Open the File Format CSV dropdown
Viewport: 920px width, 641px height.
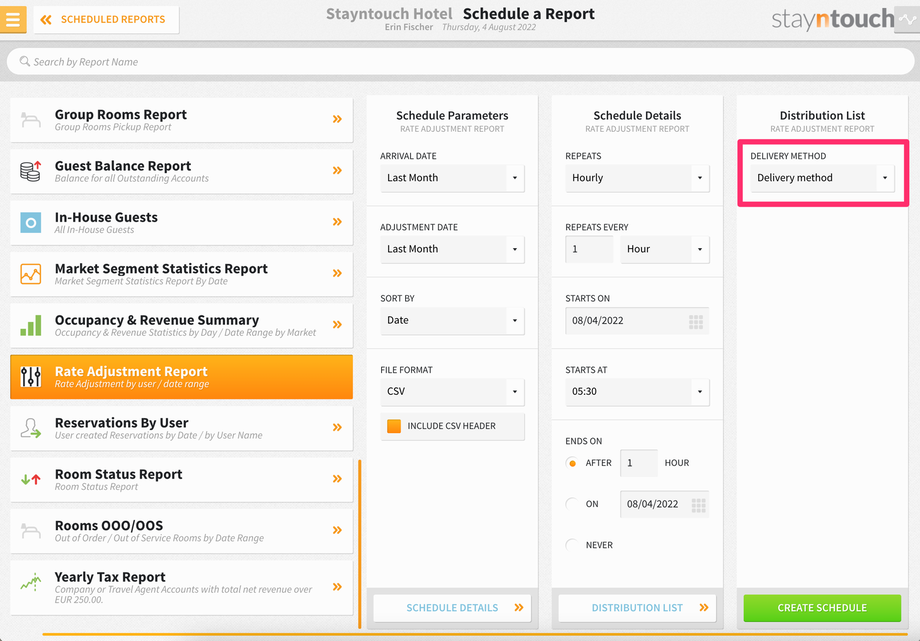pos(452,392)
